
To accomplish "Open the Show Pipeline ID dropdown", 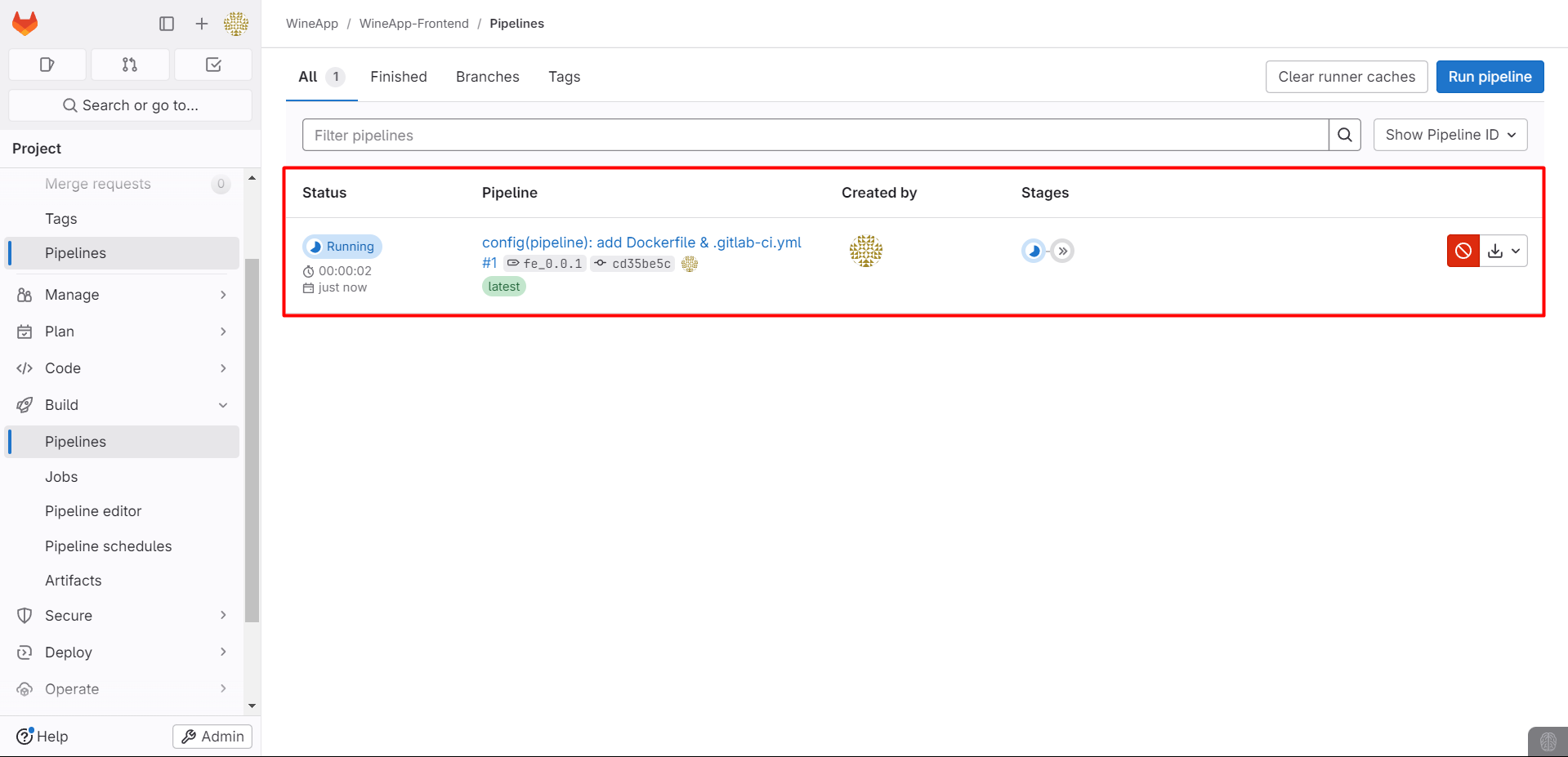I will 1450,135.
